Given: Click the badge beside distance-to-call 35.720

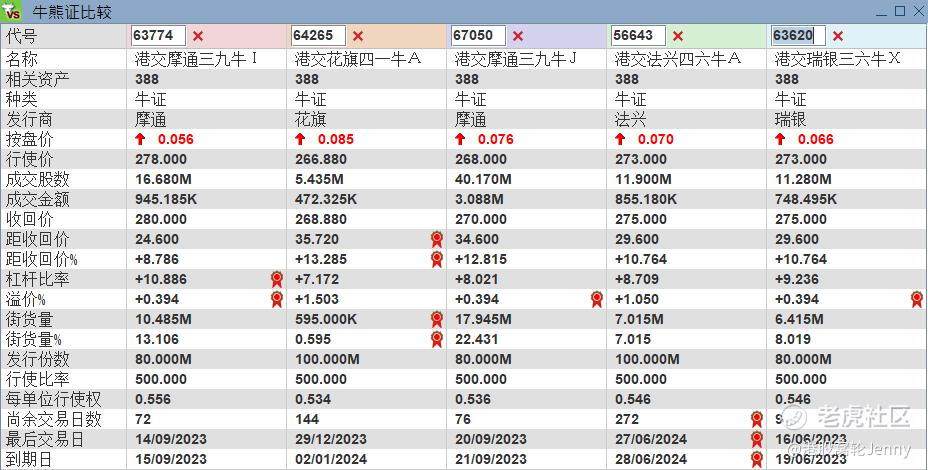Looking at the screenshot, I should pos(437,239).
